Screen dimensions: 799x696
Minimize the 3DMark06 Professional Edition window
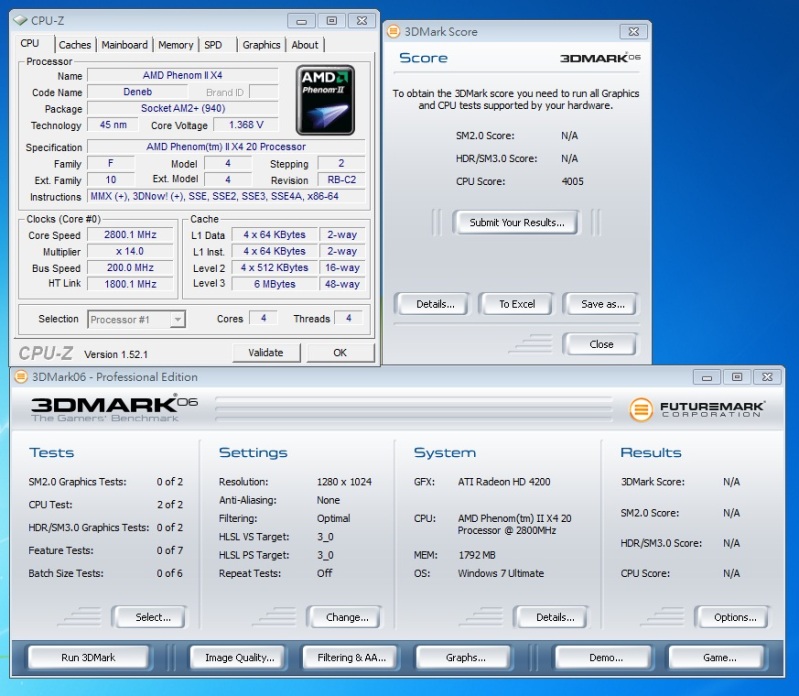(x=707, y=377)
